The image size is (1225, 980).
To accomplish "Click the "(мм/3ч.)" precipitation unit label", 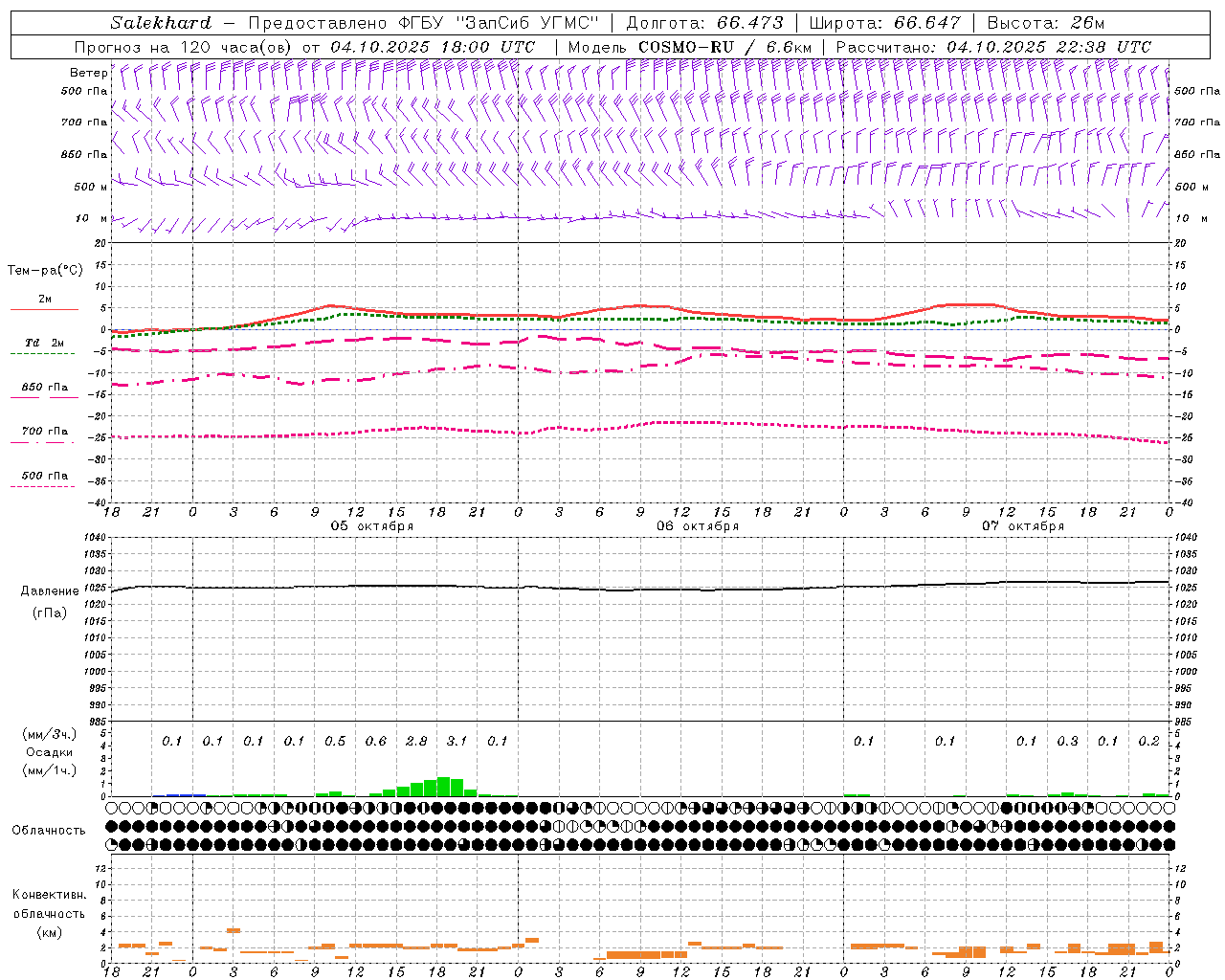I will tap(49, 734).
